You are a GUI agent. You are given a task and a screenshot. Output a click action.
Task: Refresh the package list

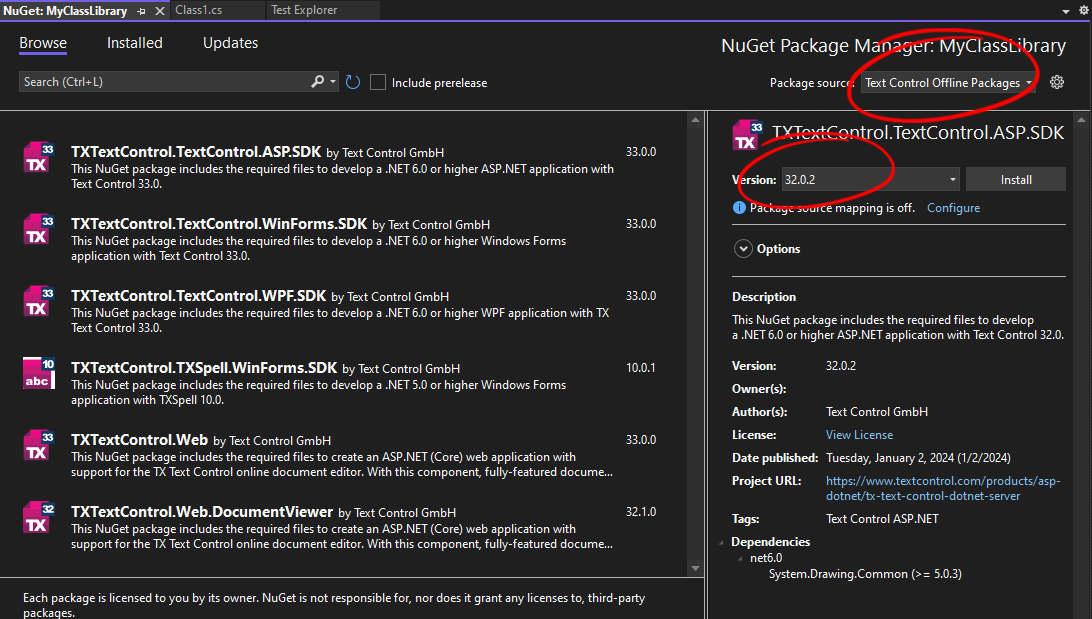[x=353, y=82]
